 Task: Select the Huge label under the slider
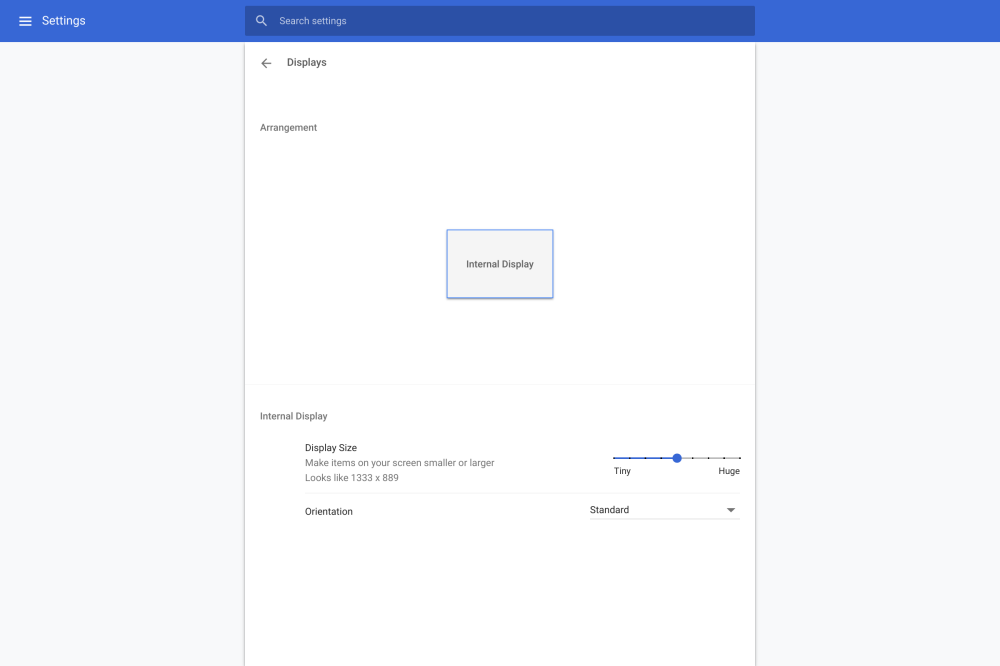[x=729, y=470]
